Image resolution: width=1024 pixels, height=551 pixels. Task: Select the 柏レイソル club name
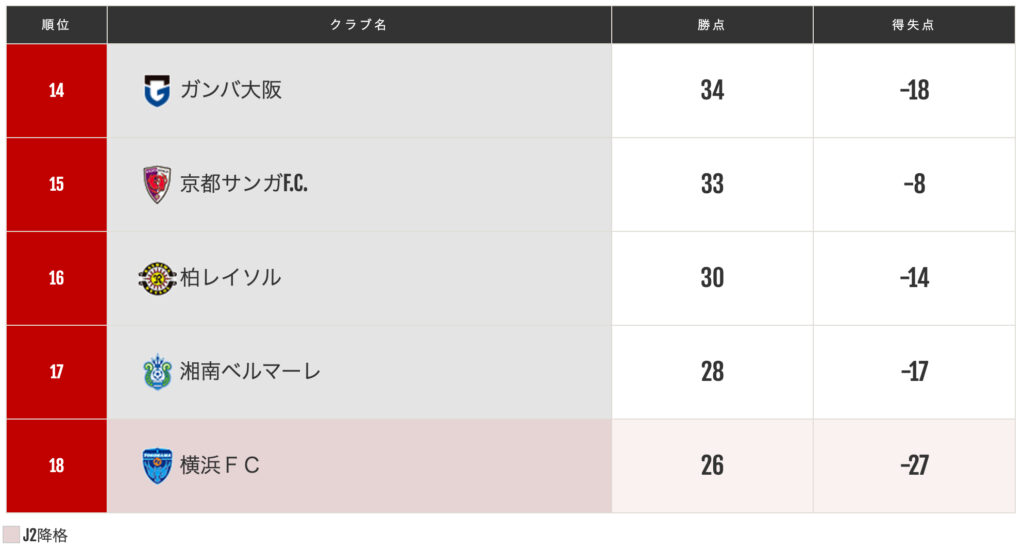click(231, 278)
